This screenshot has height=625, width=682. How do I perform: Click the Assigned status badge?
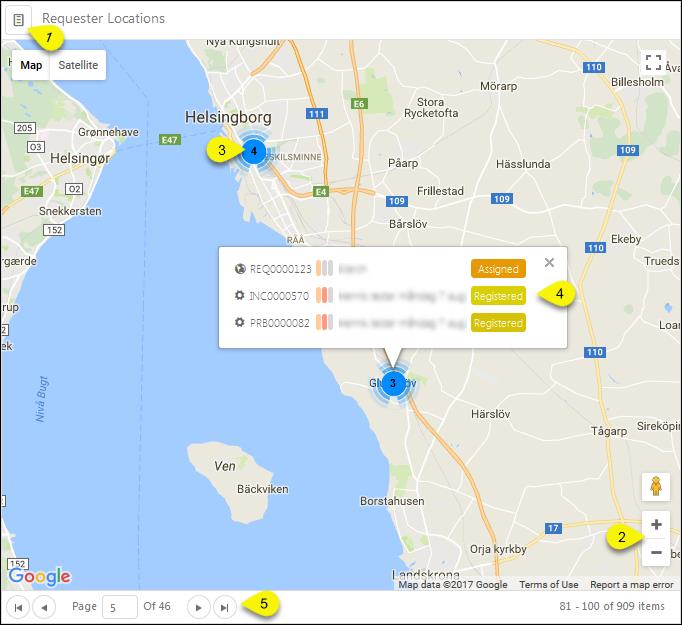click(x=498, y=269)
